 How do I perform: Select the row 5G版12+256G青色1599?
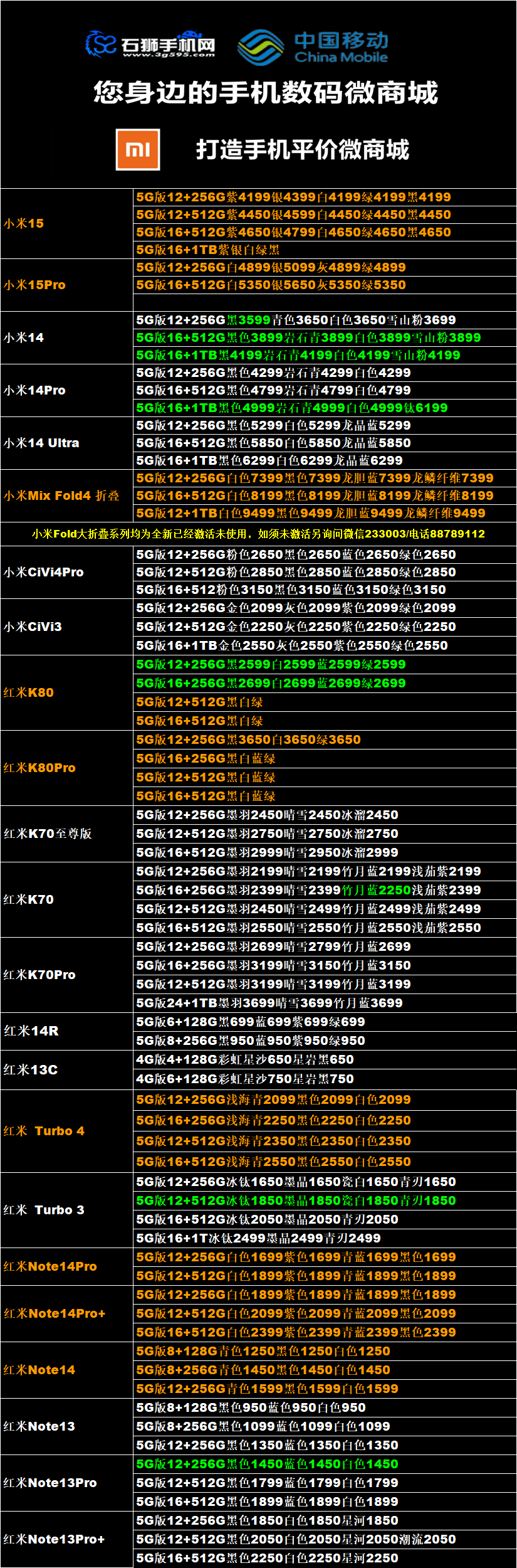click(x=325, y=1389)
